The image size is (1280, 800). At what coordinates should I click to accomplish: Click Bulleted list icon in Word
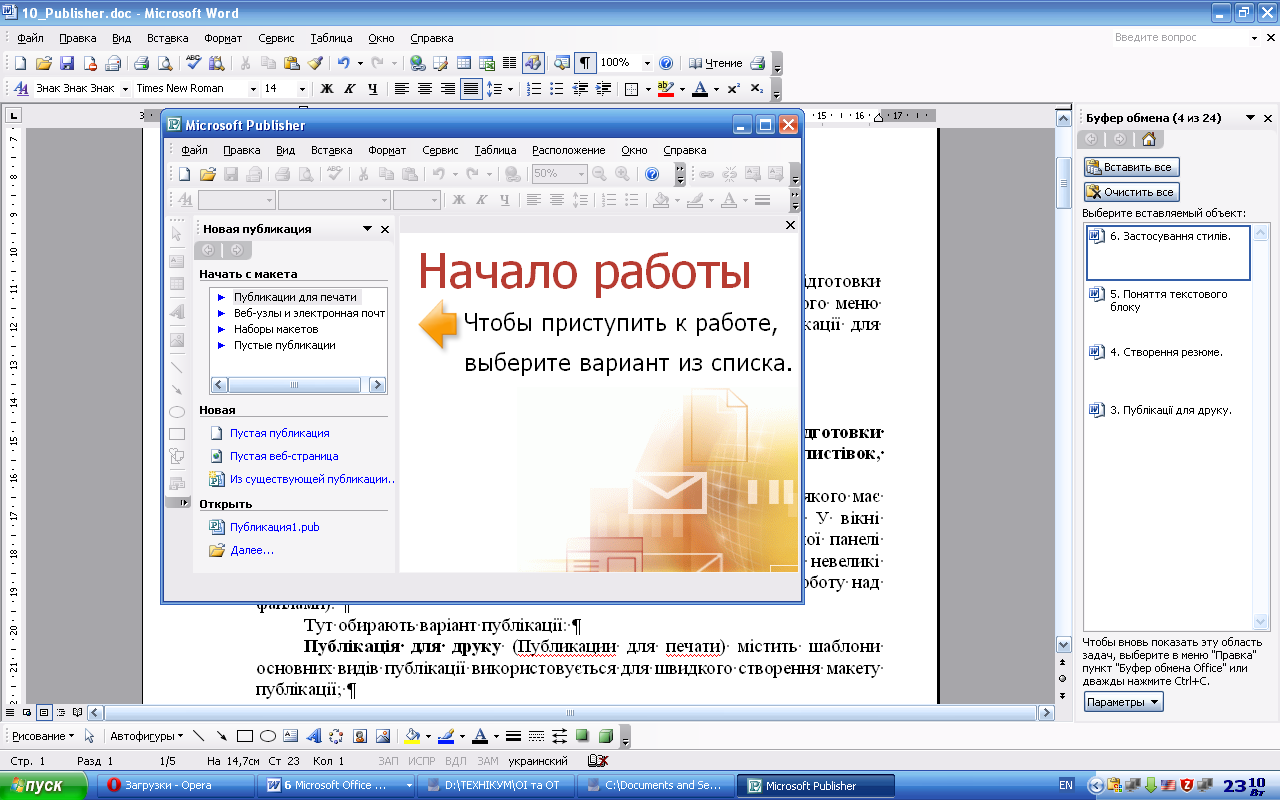point(557,89)
